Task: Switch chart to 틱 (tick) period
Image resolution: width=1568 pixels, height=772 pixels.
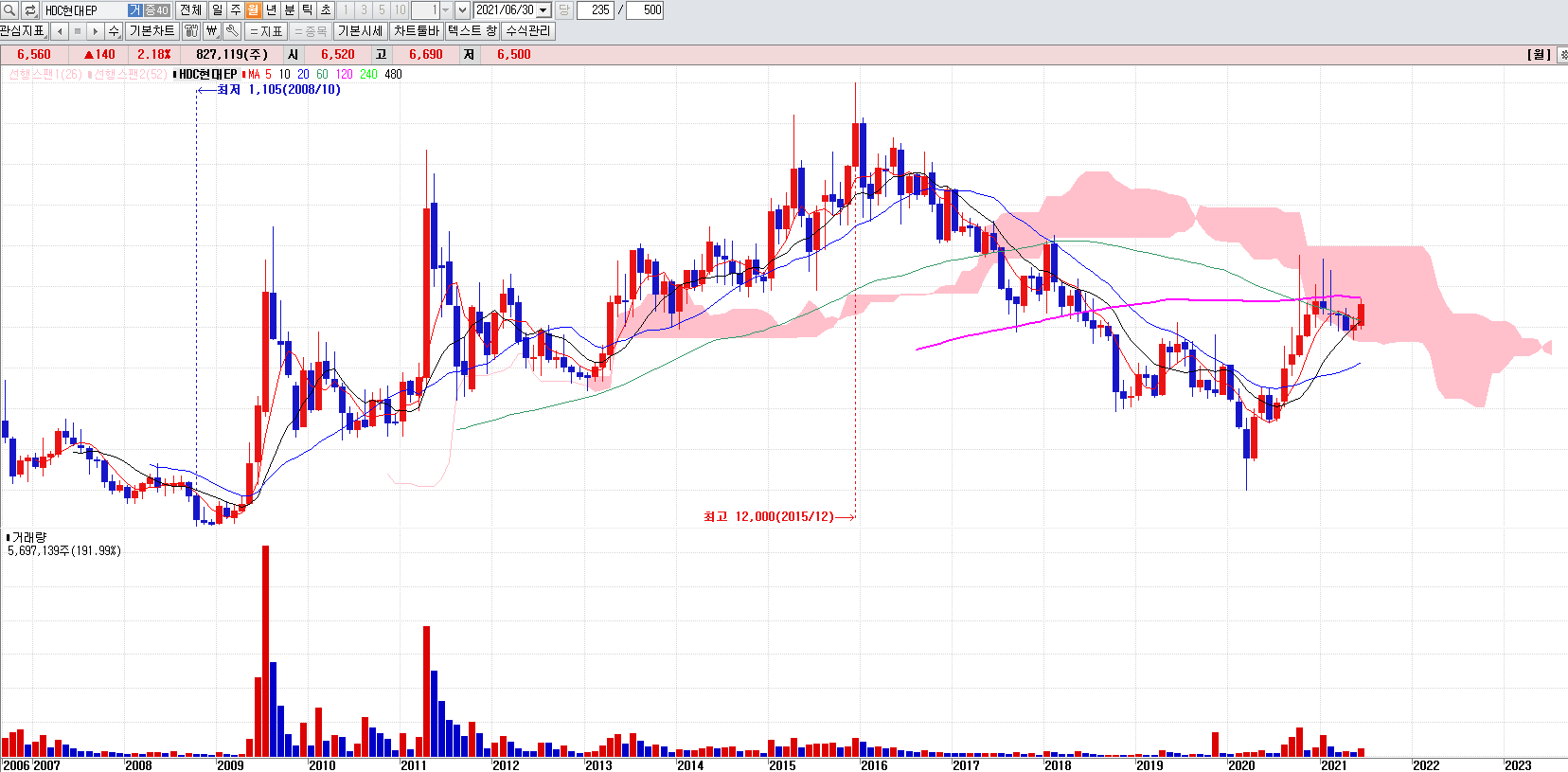Action: pos(308,9)
